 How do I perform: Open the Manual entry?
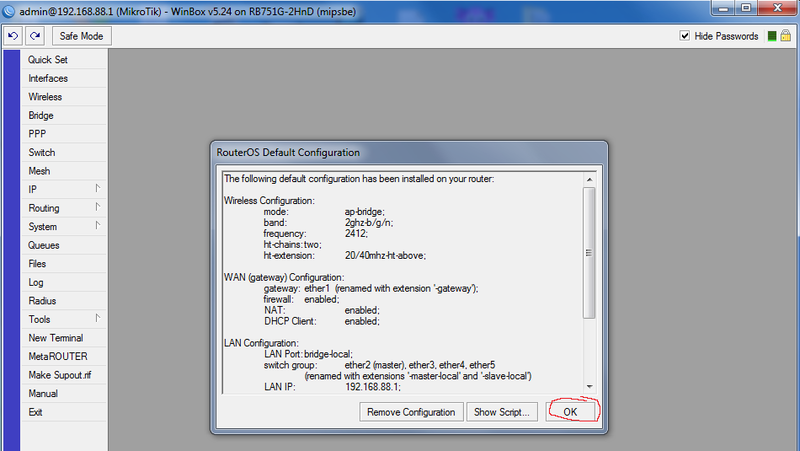pyautogui.click(x=64, y=393)
